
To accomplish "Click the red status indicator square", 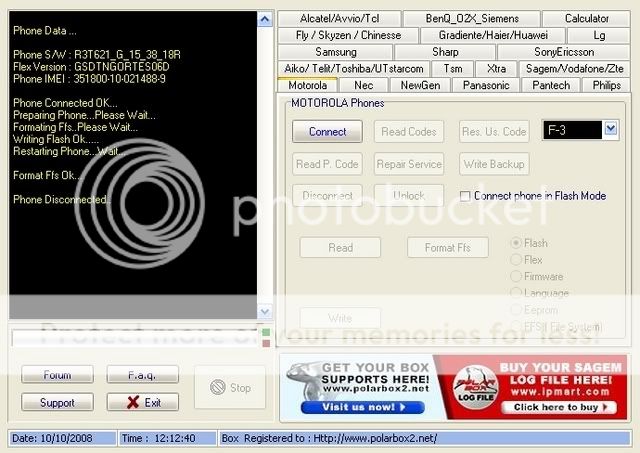I will pos(266,344).
